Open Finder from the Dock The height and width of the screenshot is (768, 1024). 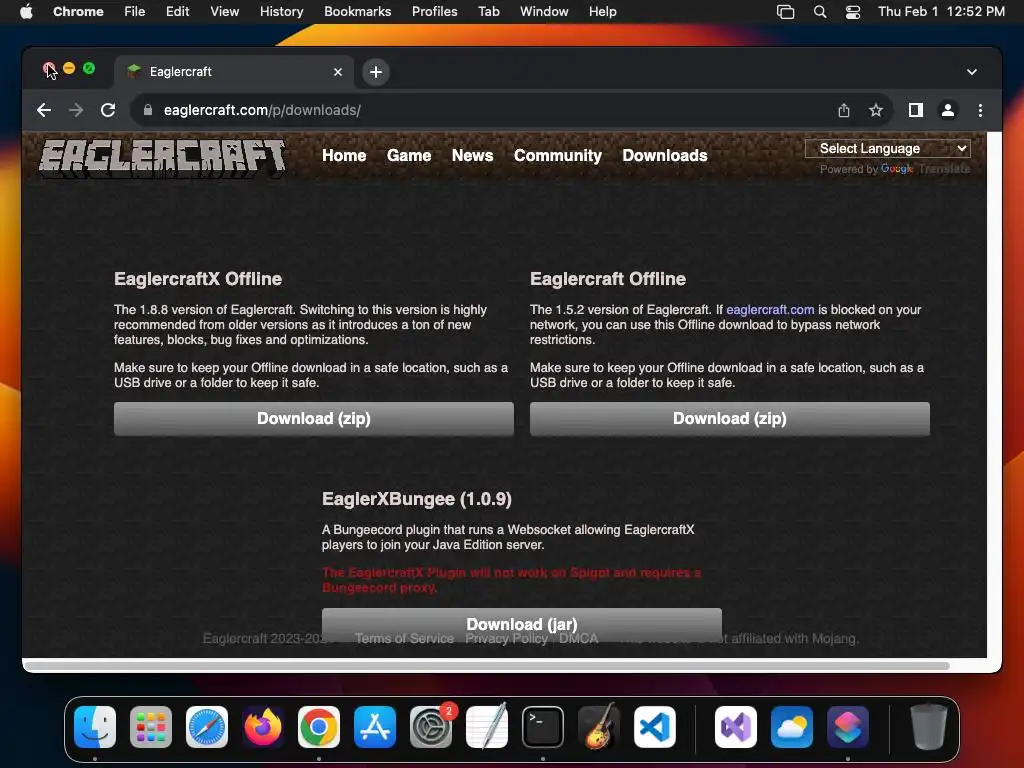tap(95, 727)
